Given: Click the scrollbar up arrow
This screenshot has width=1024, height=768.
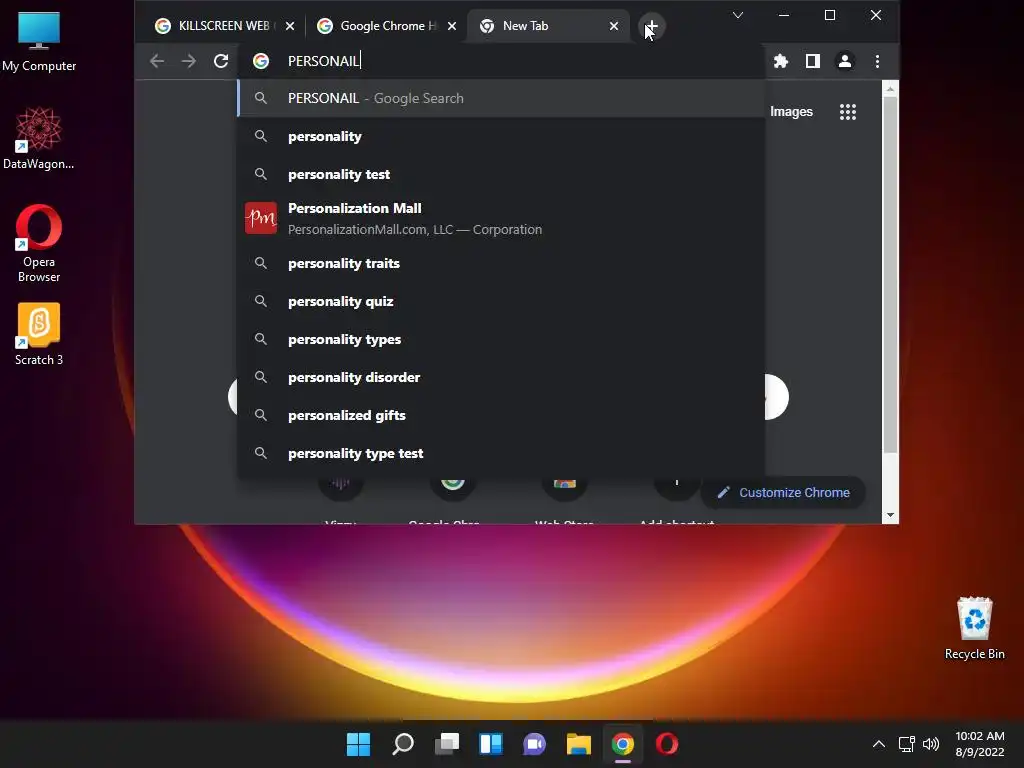Looking at the screenshot, I should pos(889,88).
